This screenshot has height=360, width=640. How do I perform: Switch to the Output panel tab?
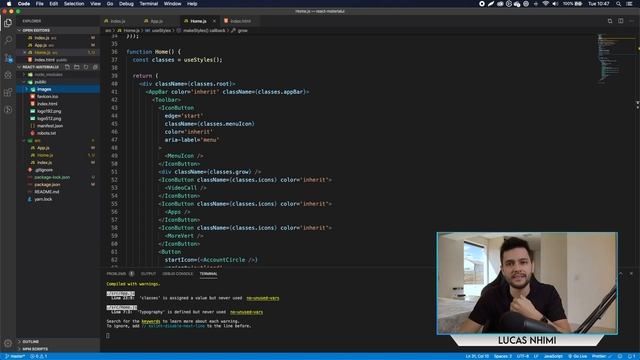148,273
